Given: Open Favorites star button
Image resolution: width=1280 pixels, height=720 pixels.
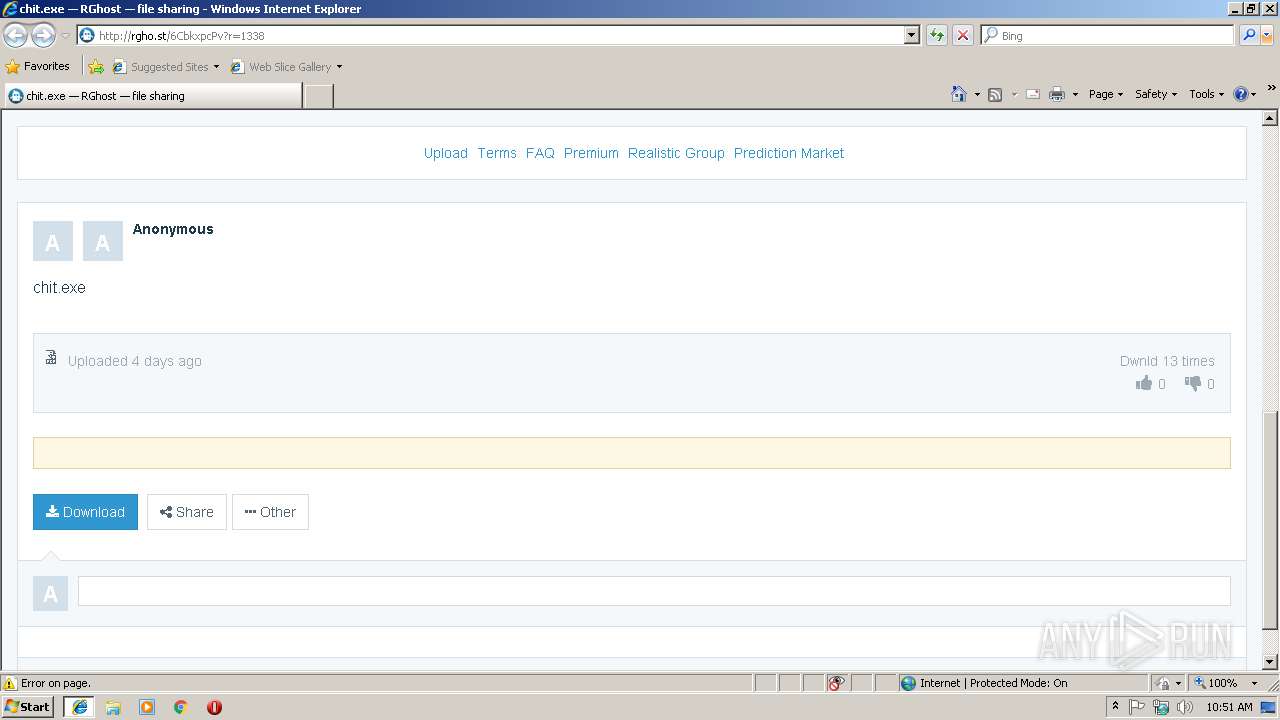Looking at the screenshot, I should (x=38, y=66).
